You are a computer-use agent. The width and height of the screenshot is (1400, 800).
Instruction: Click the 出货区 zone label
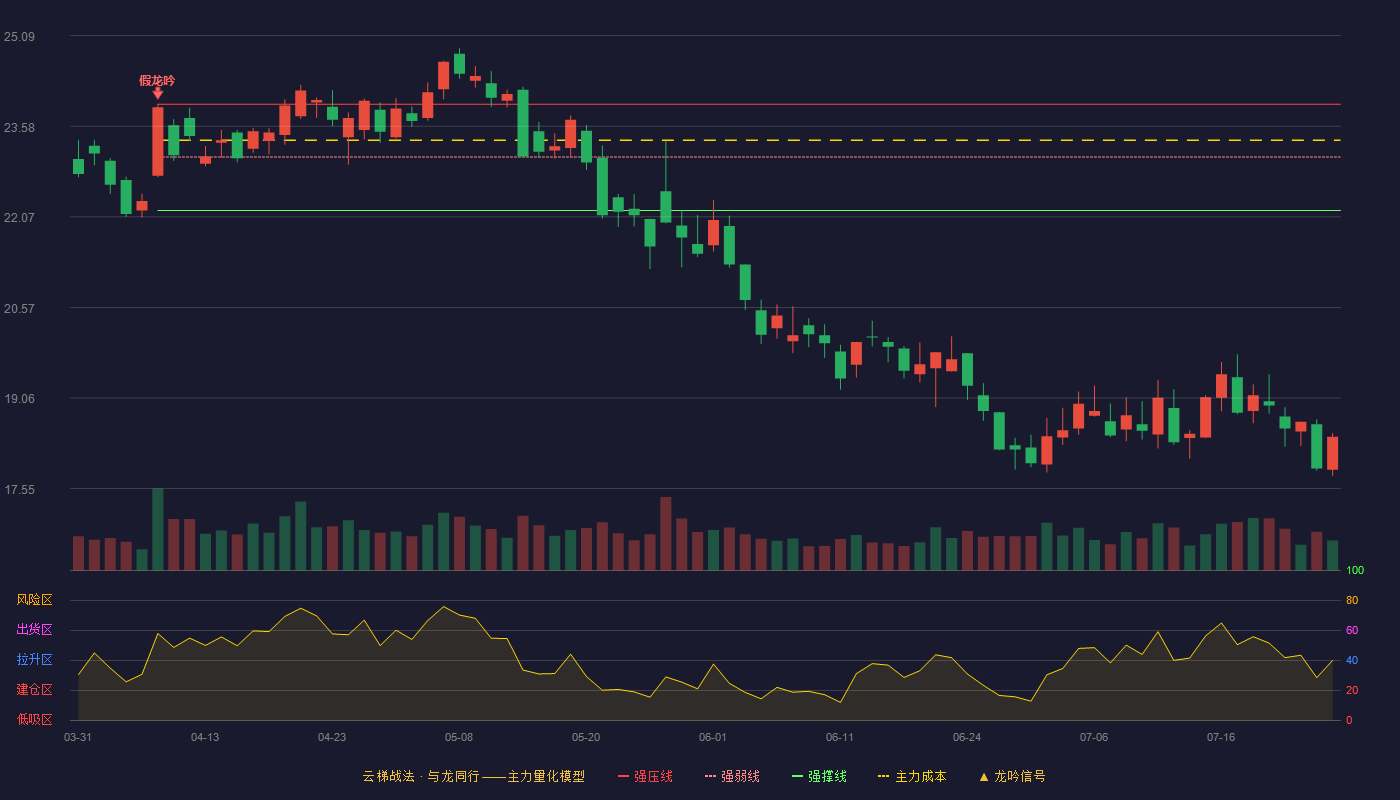[x=34, y=630]
